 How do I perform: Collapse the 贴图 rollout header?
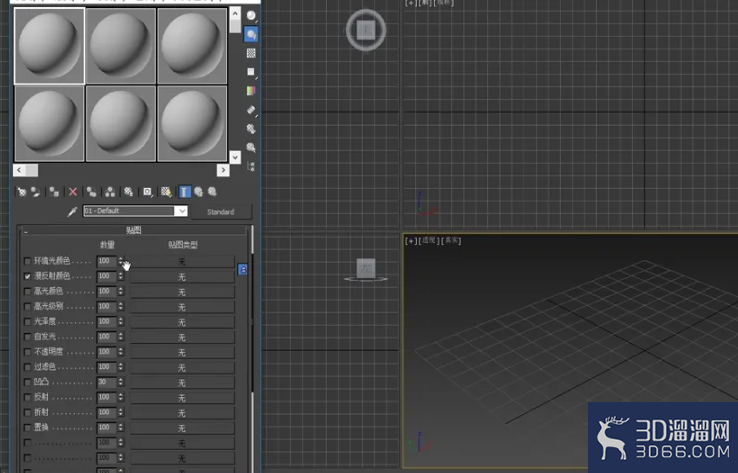click(134, 230)
